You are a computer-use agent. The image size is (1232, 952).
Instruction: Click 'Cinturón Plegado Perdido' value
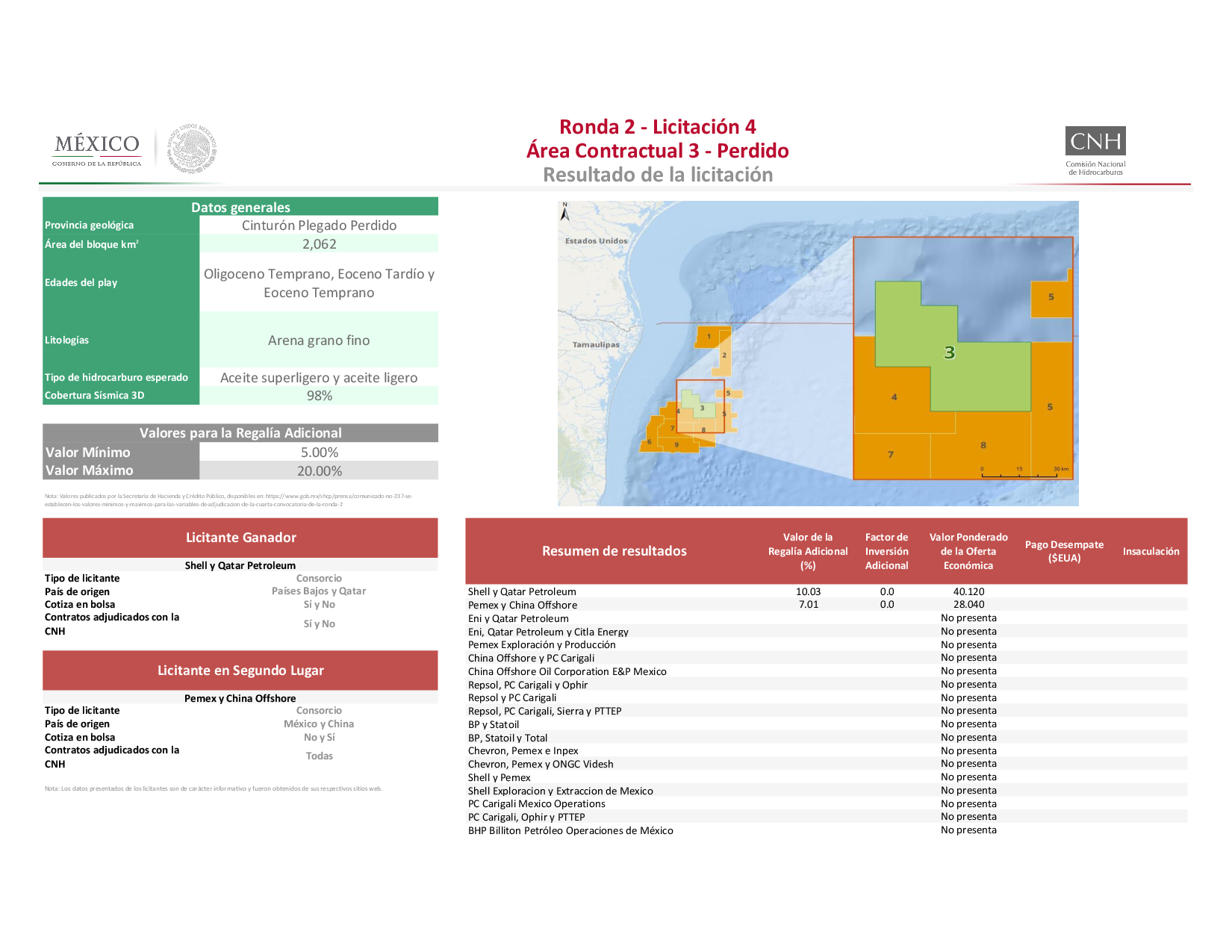319,225
